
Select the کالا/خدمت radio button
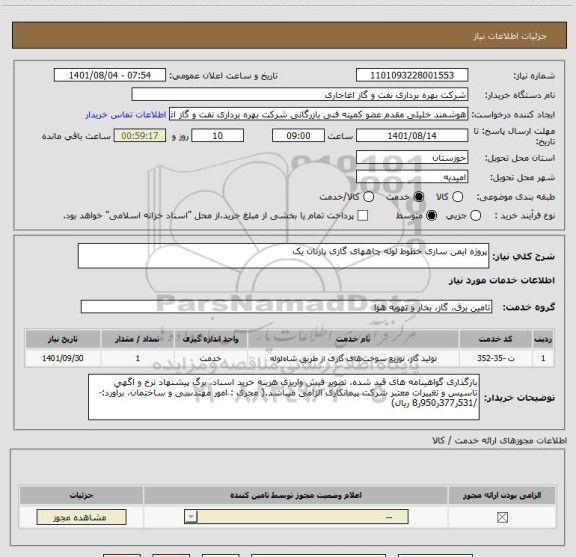click(368, 197)
